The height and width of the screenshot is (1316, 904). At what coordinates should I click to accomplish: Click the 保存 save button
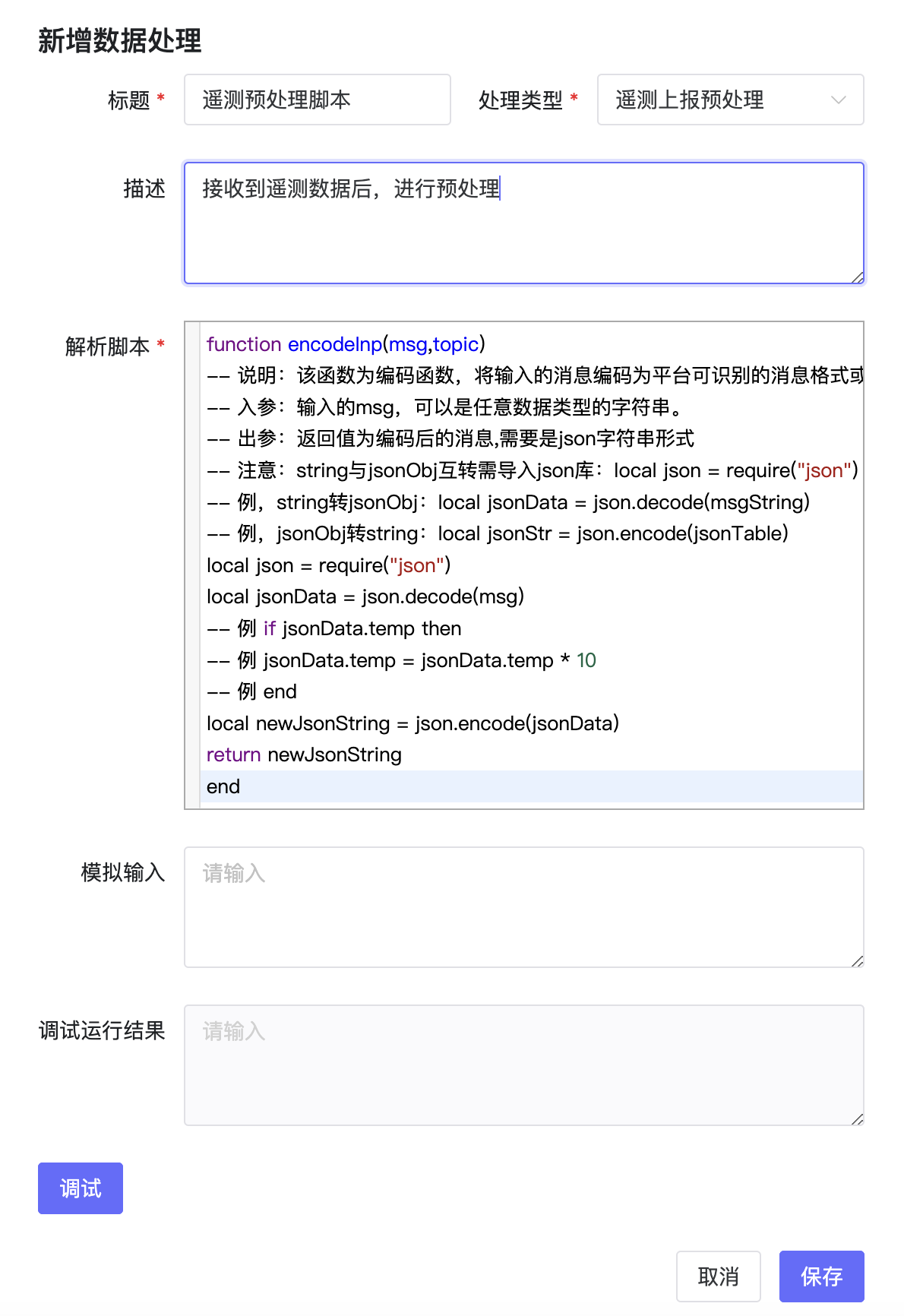(821, 1276)
